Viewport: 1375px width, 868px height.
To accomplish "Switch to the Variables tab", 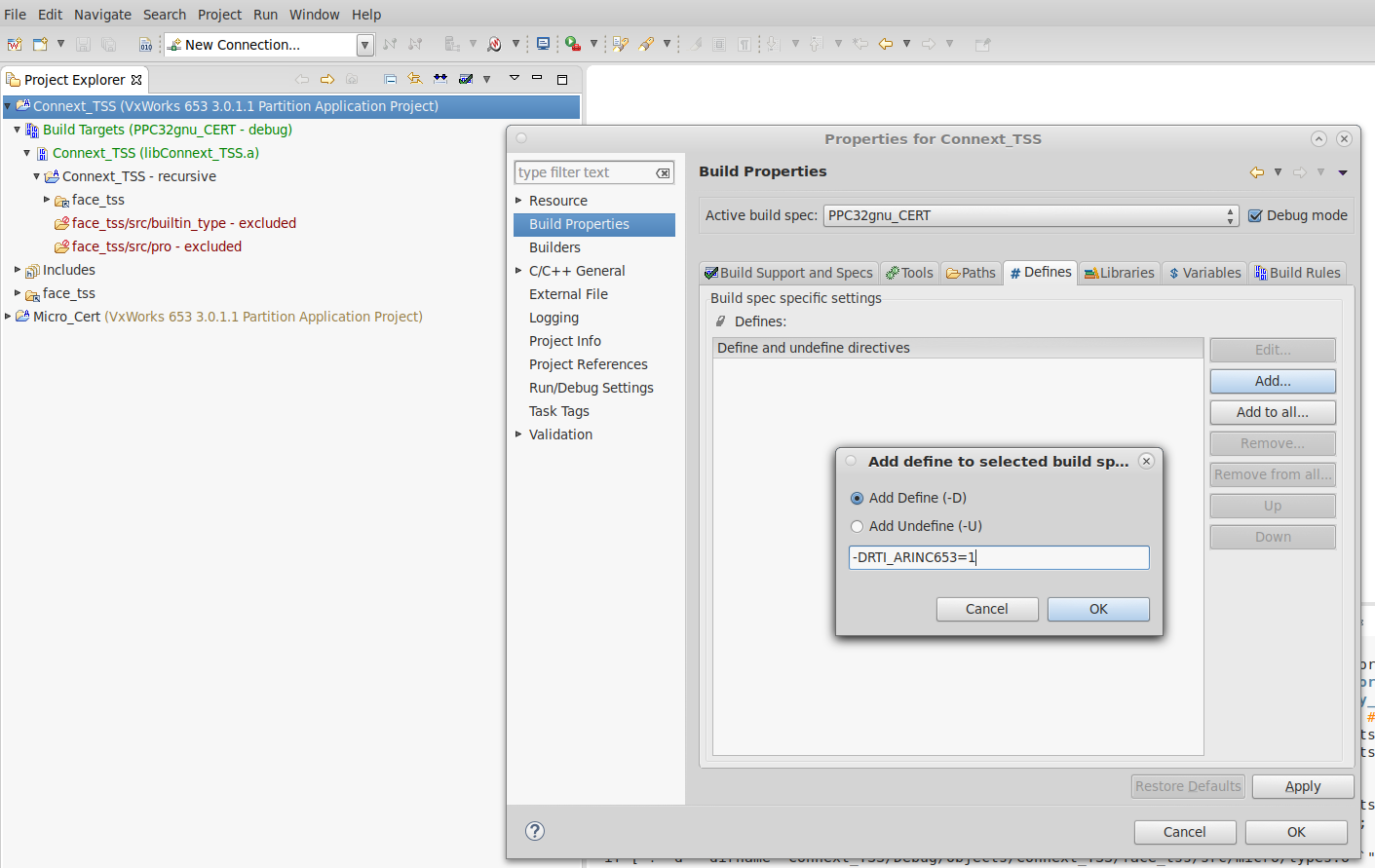I will point(1205,273).
